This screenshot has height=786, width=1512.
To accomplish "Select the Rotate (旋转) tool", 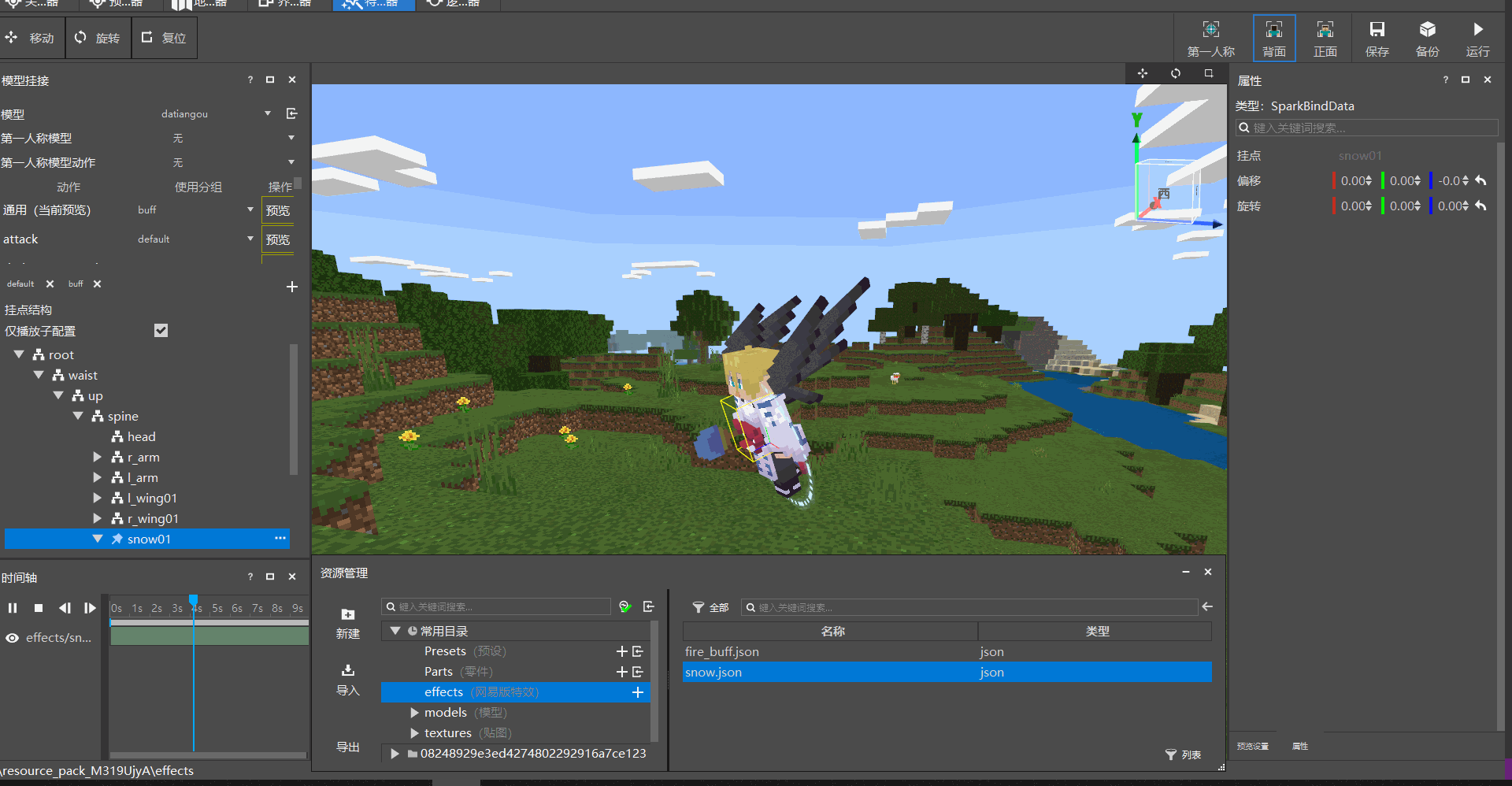I will click(x=97, y=38).
